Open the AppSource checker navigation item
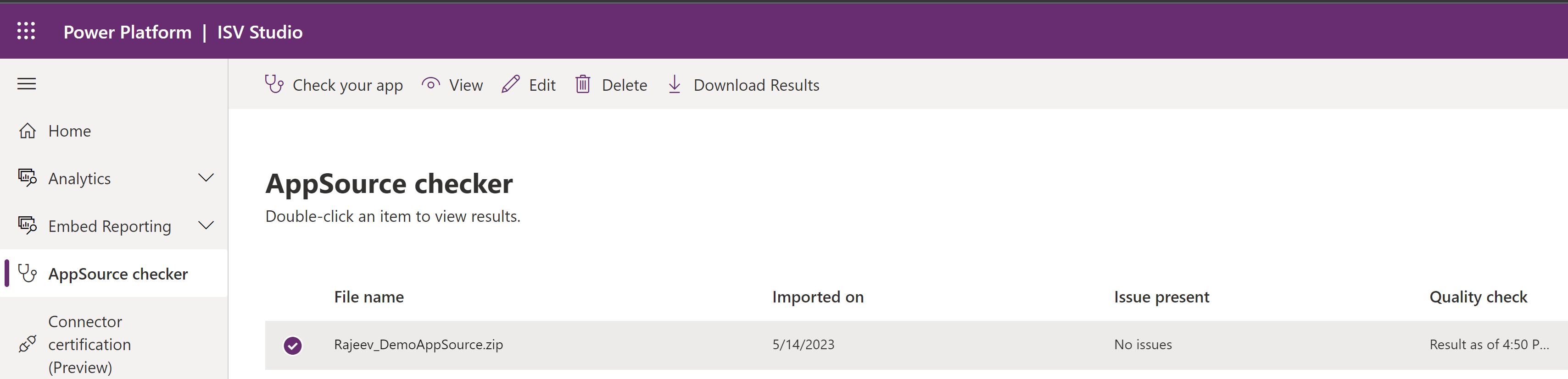Viewport: 1568px width, 379px height. pyautogui.click(x=118, y=275)
